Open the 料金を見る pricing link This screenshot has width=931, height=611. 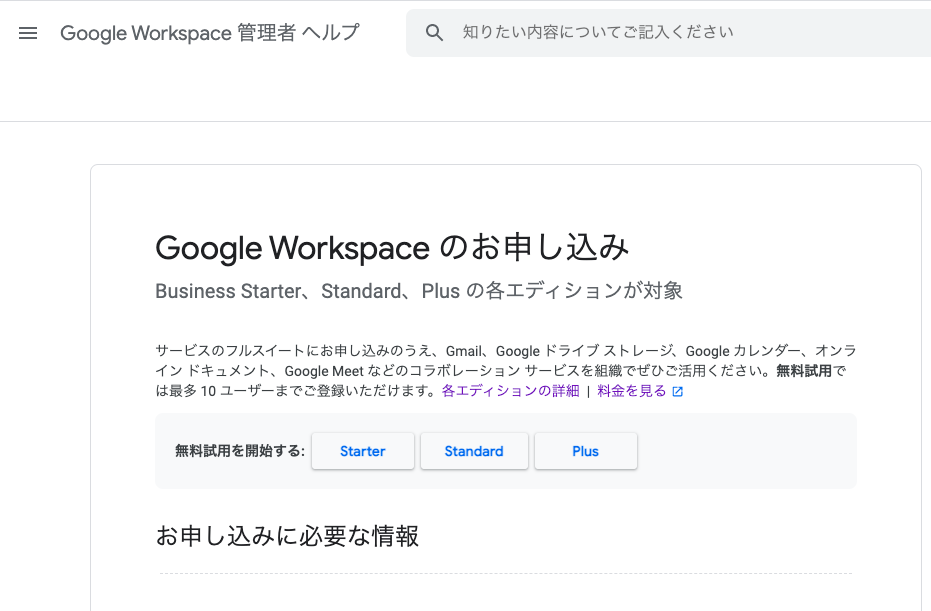632,391
